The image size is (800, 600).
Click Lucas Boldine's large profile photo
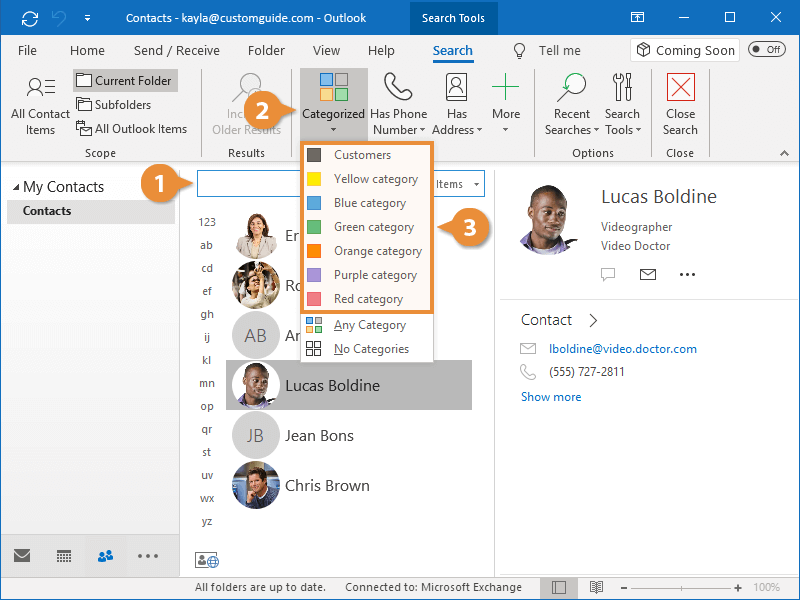pyautogui.click(x=548, y=219)
